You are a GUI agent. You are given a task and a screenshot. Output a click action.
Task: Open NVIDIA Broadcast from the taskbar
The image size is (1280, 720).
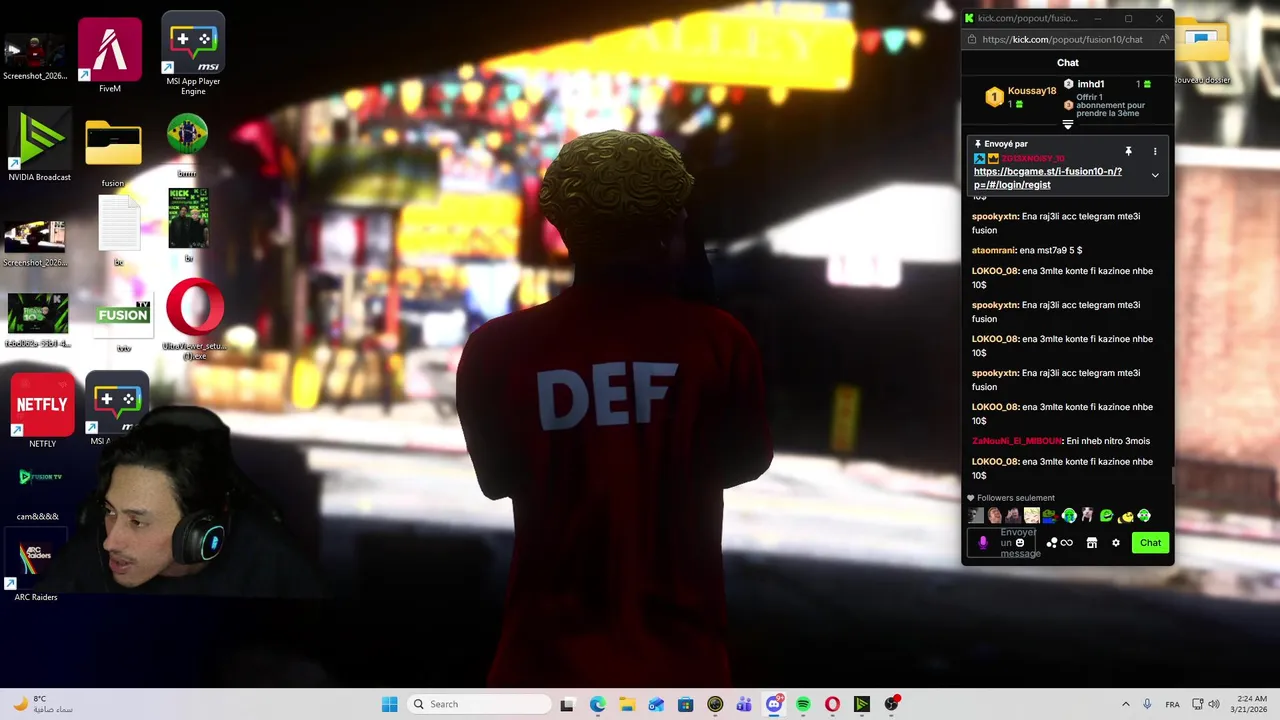coord(862,704)
